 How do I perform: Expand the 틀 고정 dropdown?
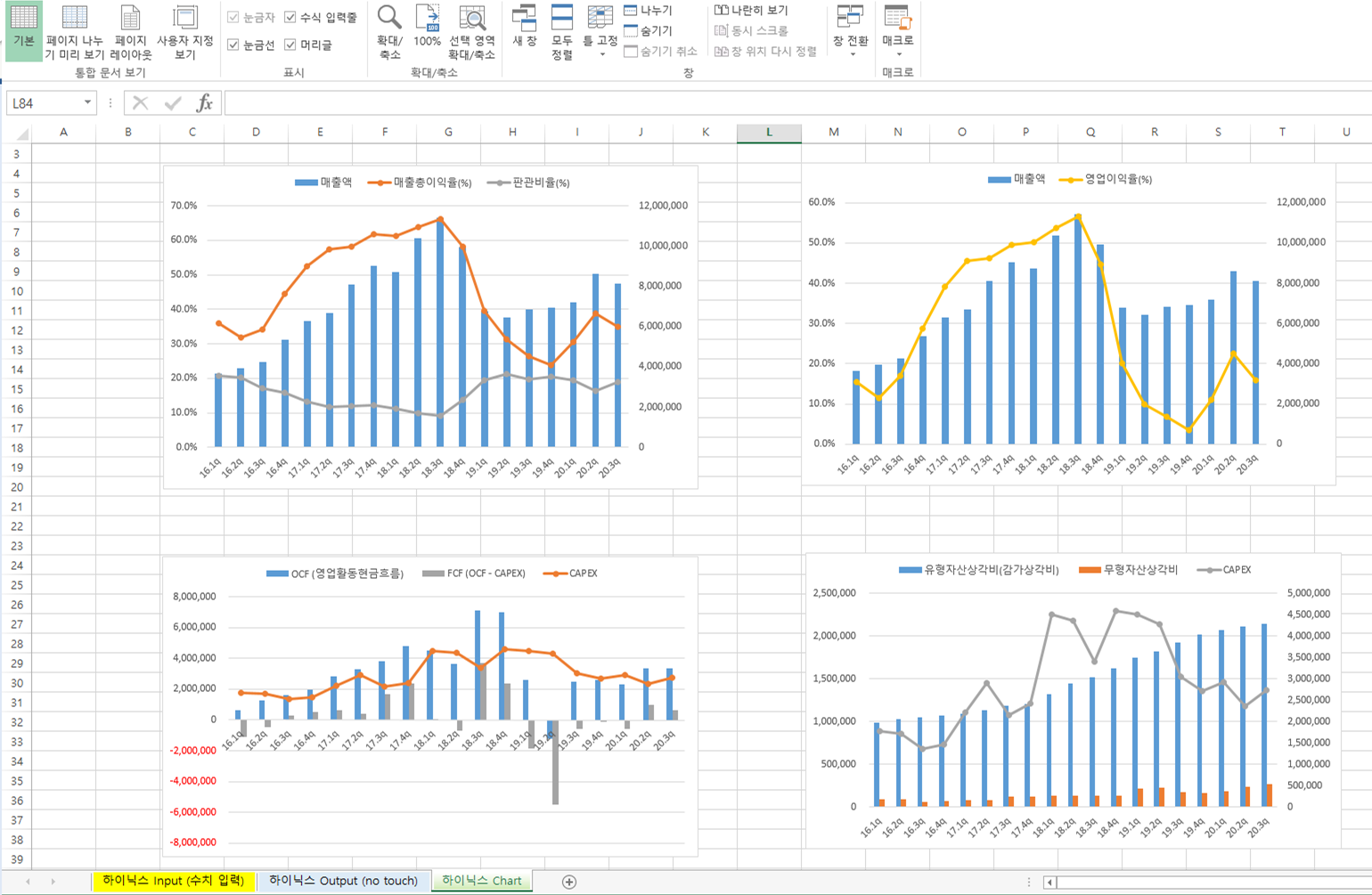click(600, 31)
